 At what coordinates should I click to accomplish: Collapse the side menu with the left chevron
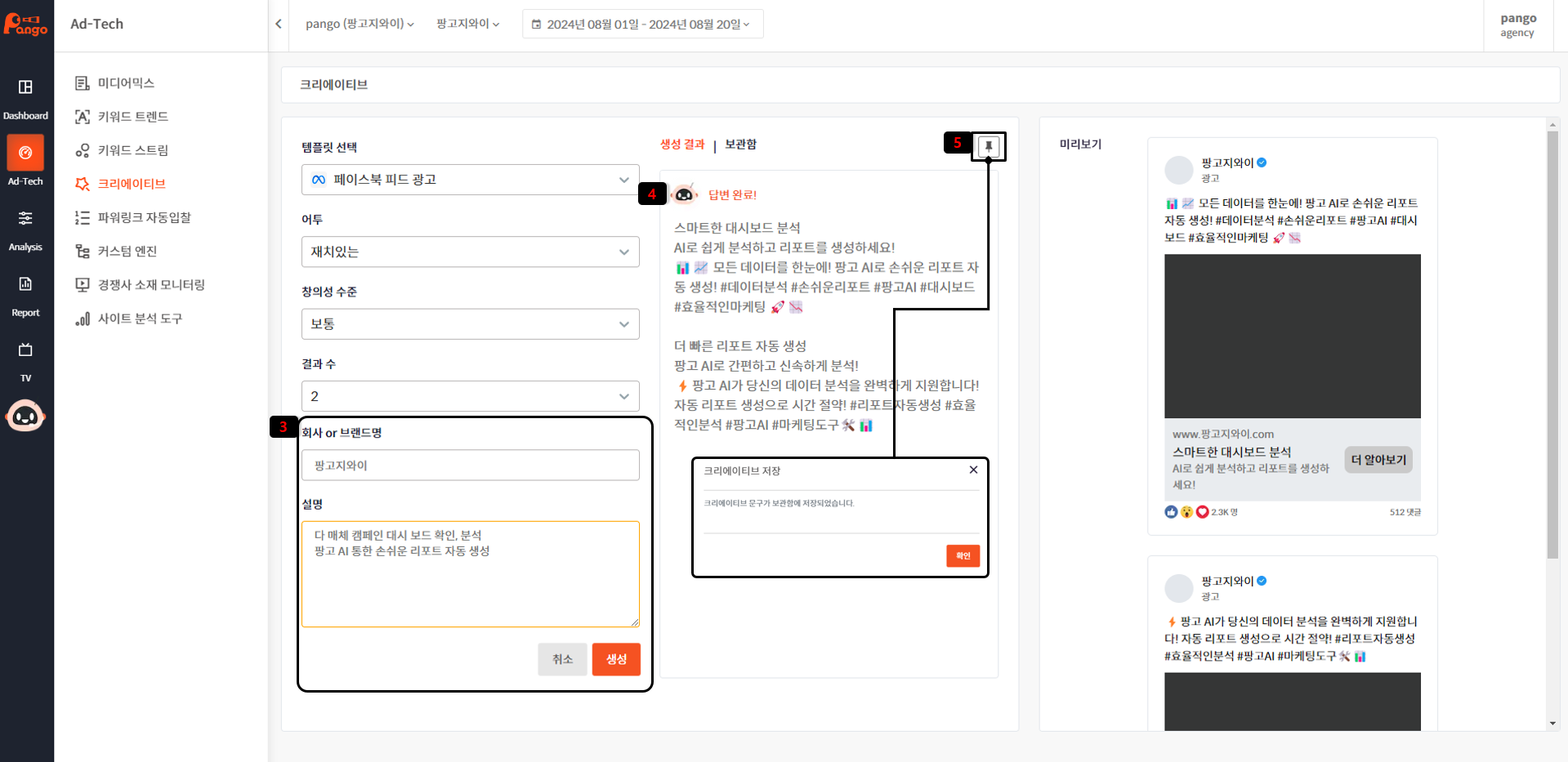point(279,24)
